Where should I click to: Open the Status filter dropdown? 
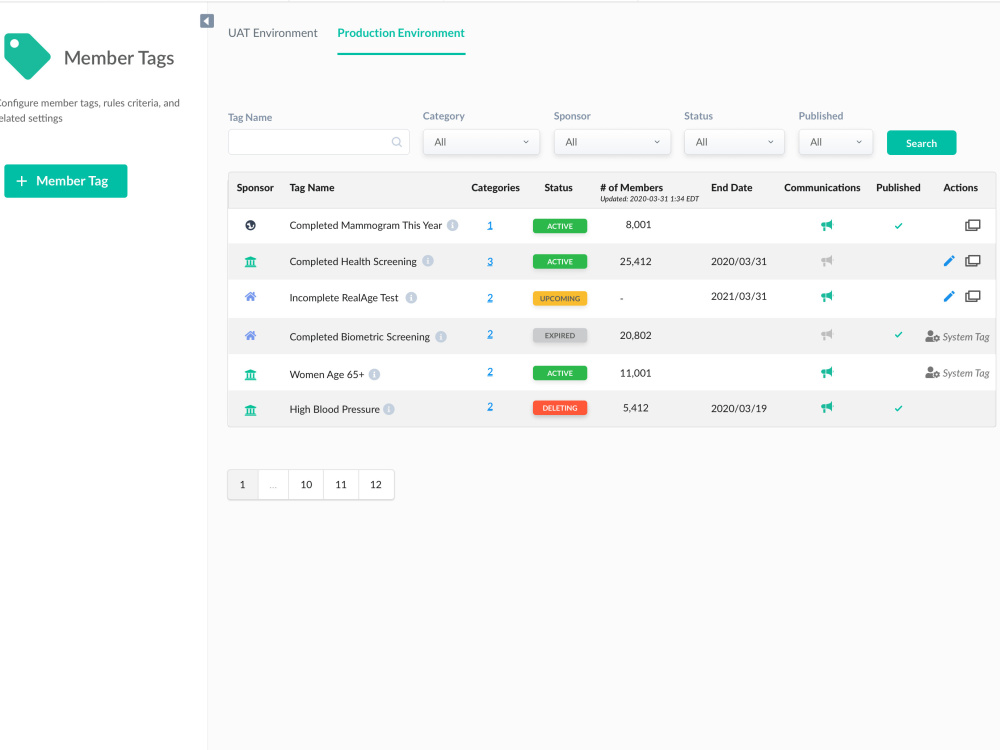[x=734, y=142]
